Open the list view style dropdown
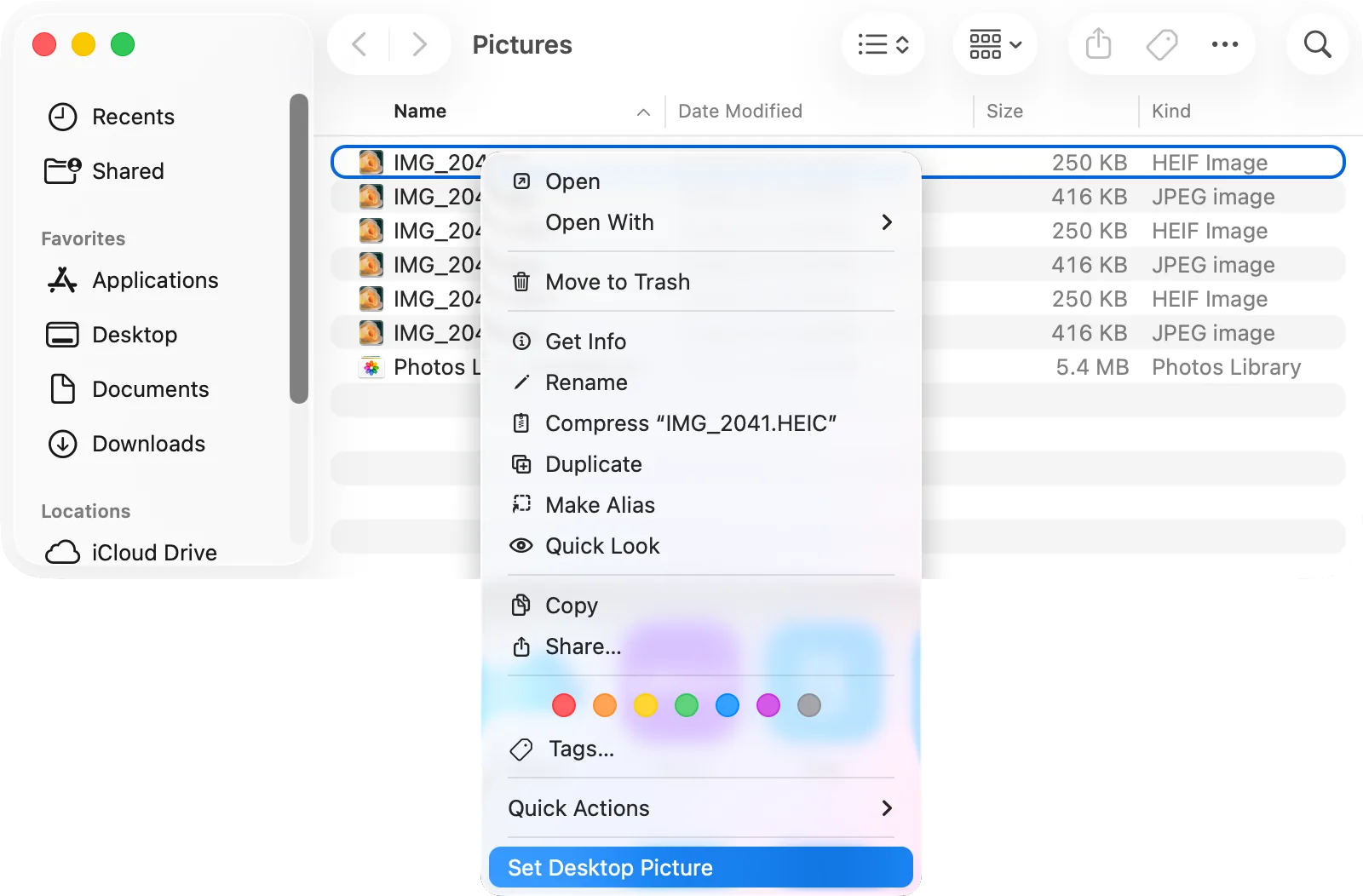Image resolution: width=1363 pixels, height=896 pixels. coord(883,43)
